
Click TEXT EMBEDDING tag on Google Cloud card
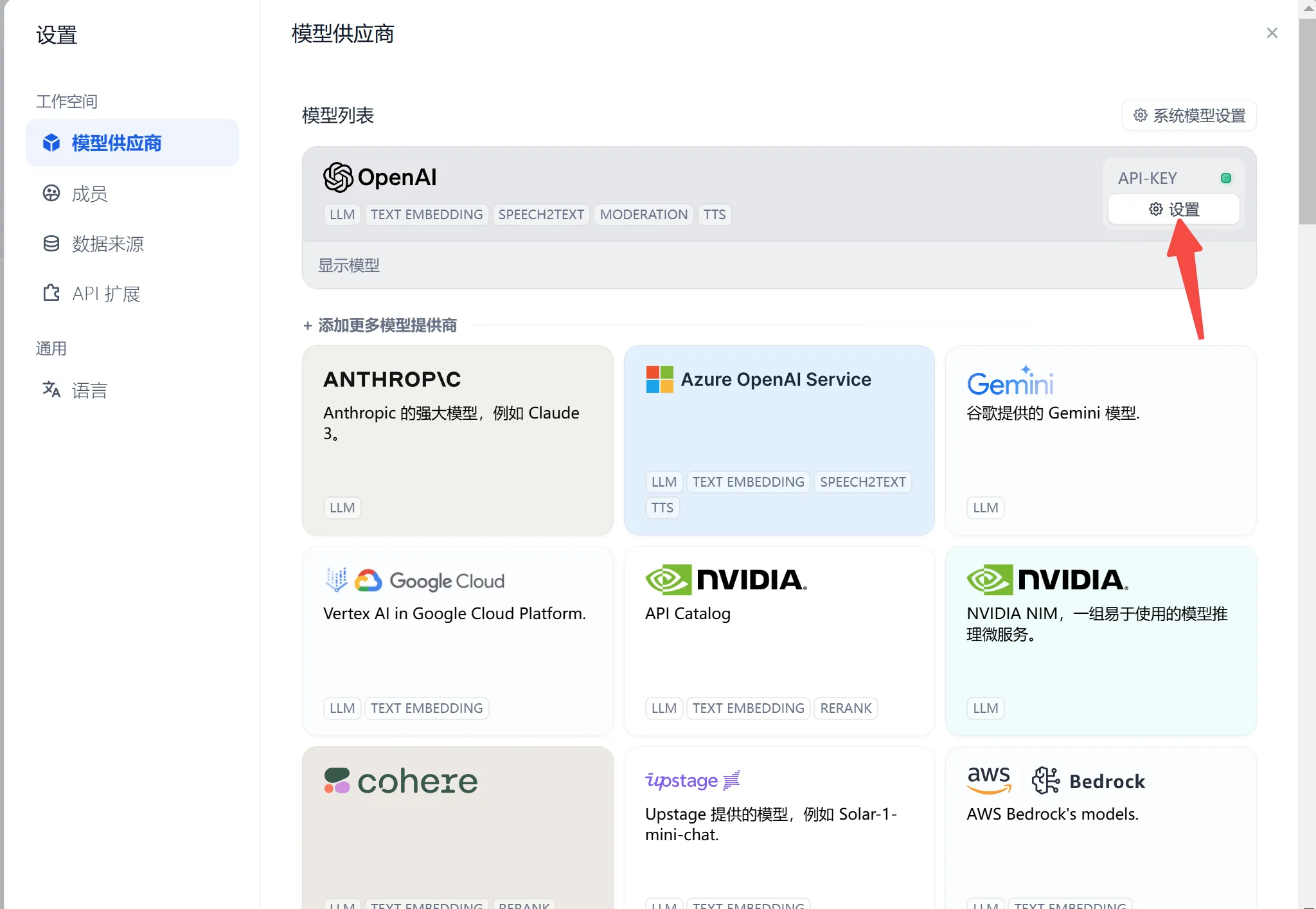(x=427, y=708)
